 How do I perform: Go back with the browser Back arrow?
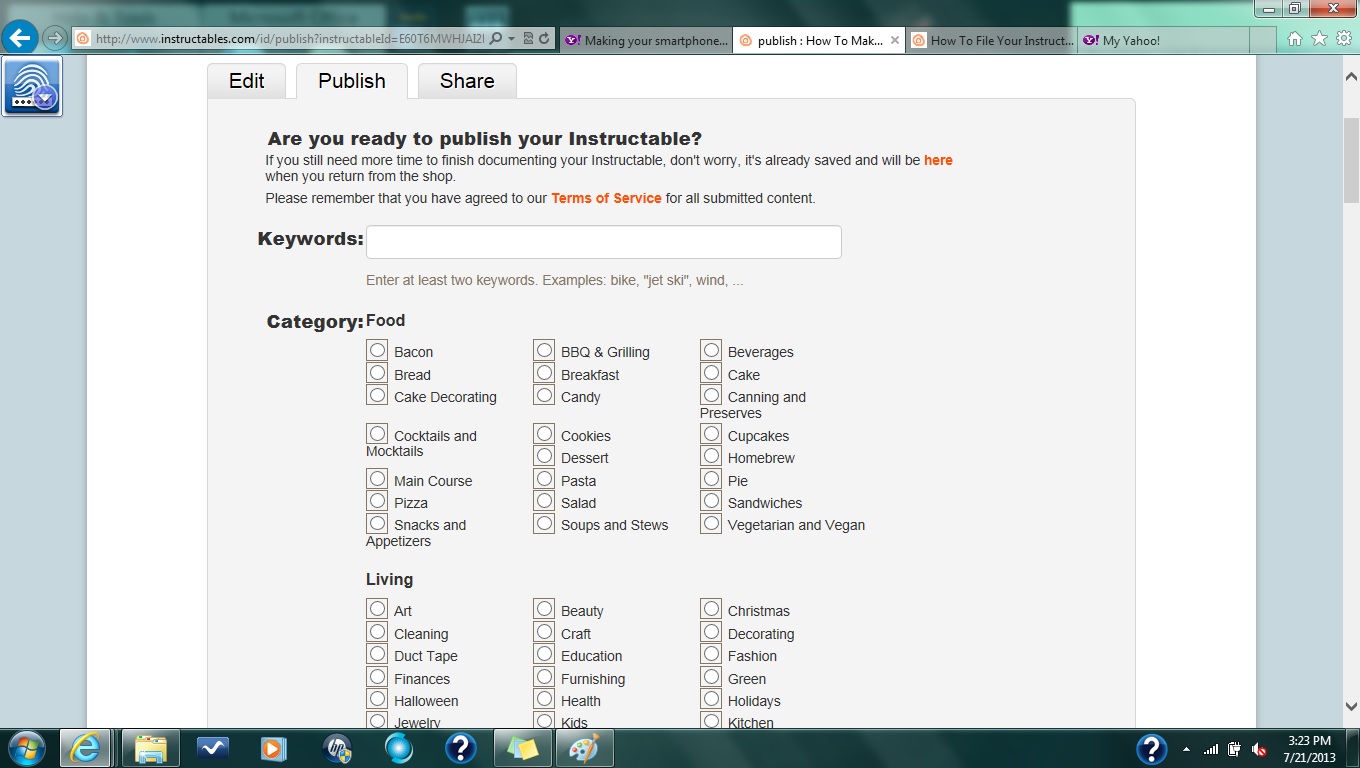click(x=20, y=39)
